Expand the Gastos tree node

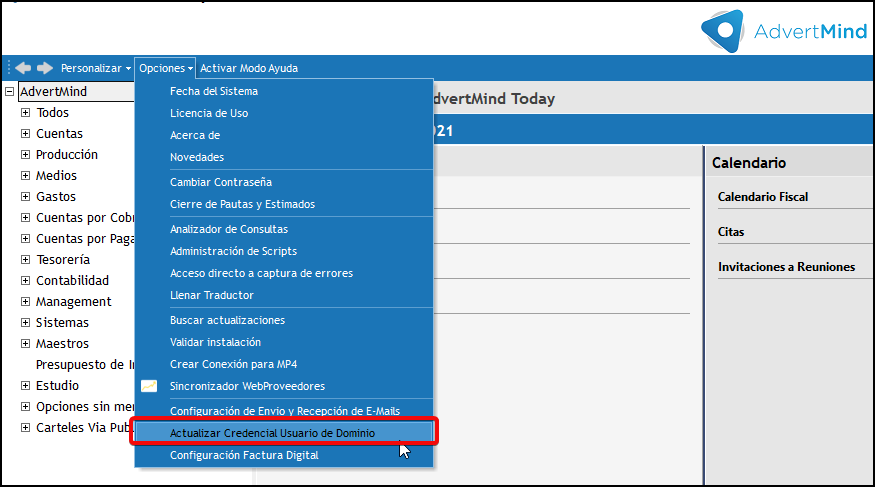point(25,196)
